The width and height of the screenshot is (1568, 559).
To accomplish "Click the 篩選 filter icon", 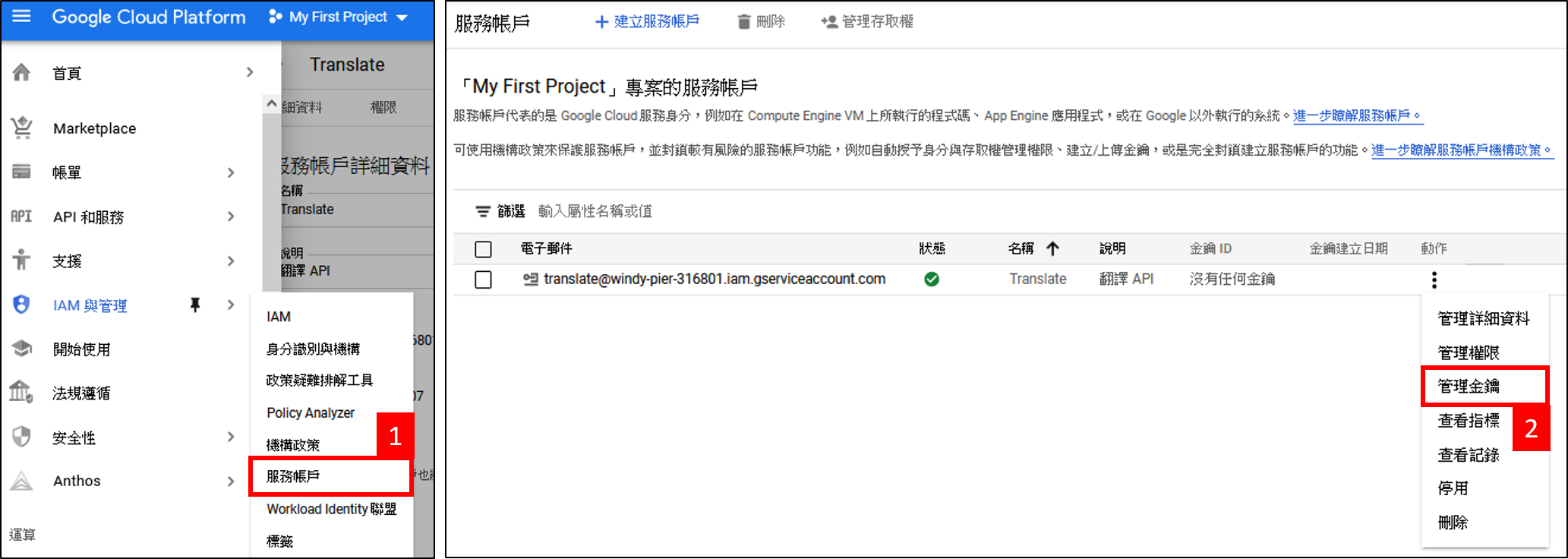I will pyautogui.click(x=483, y=211).
